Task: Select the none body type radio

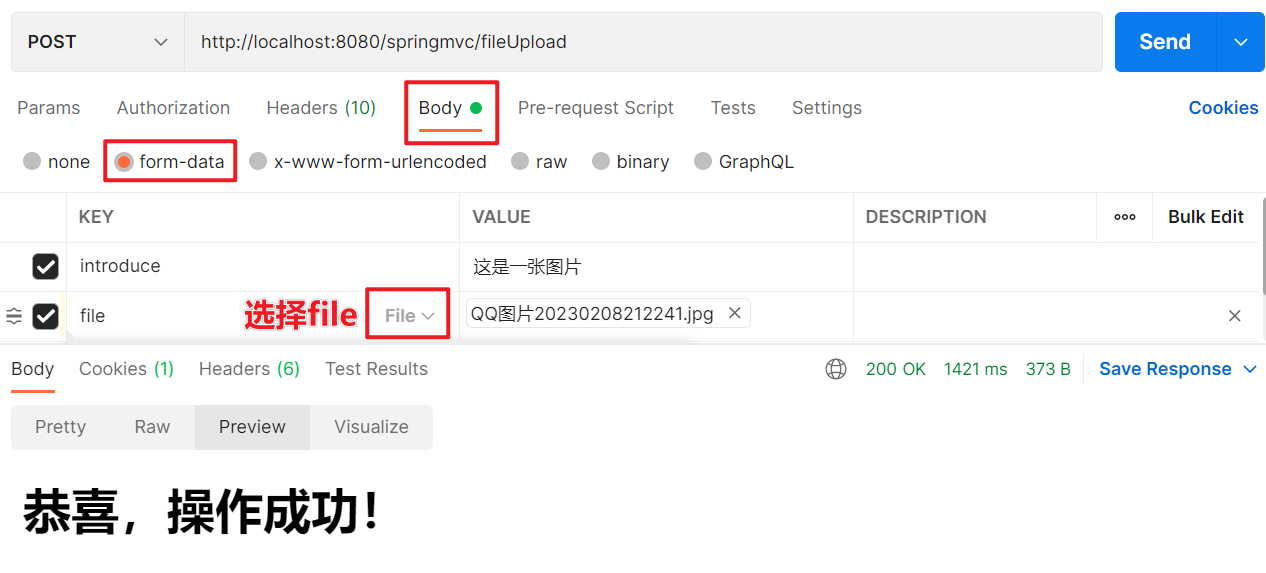Action: pyautogui.click(x=32, y=161)
